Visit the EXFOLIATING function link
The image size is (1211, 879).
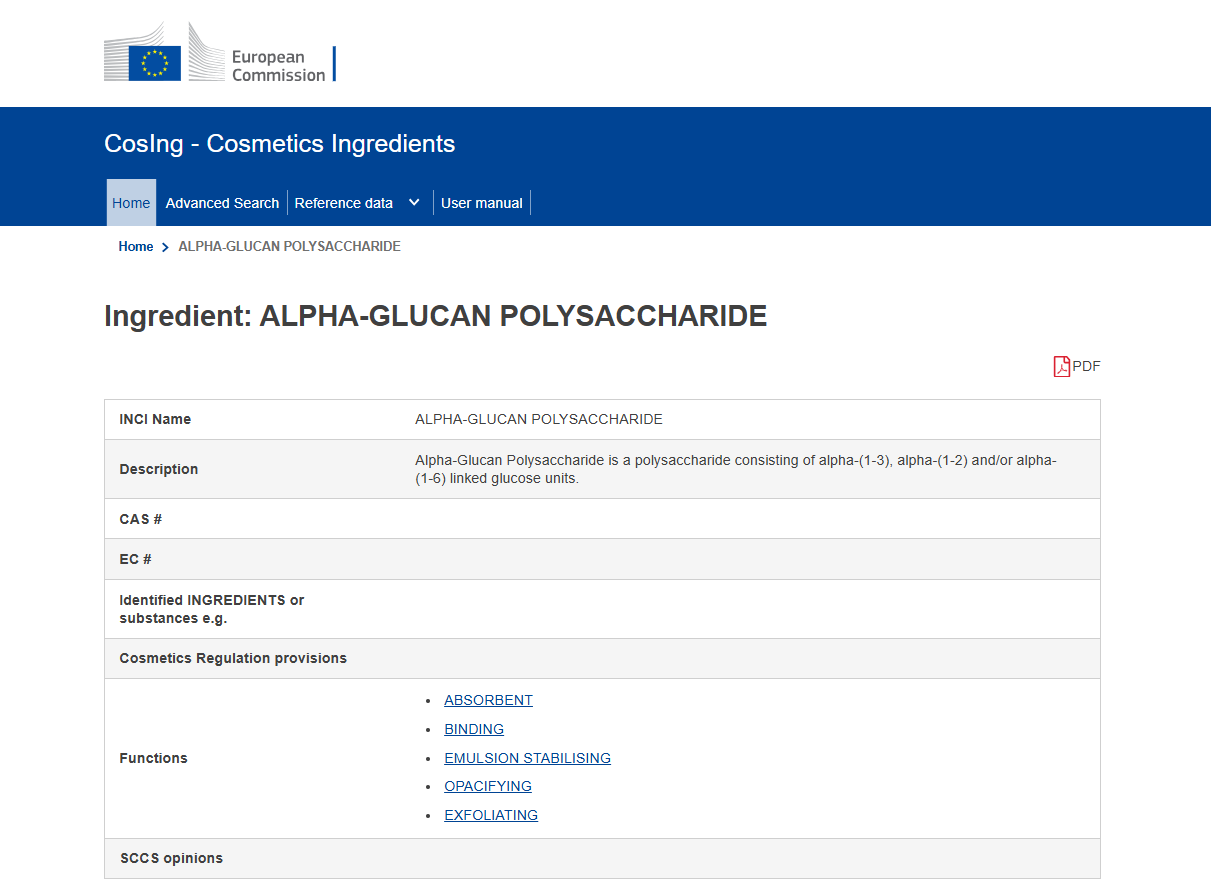(491, 815)
